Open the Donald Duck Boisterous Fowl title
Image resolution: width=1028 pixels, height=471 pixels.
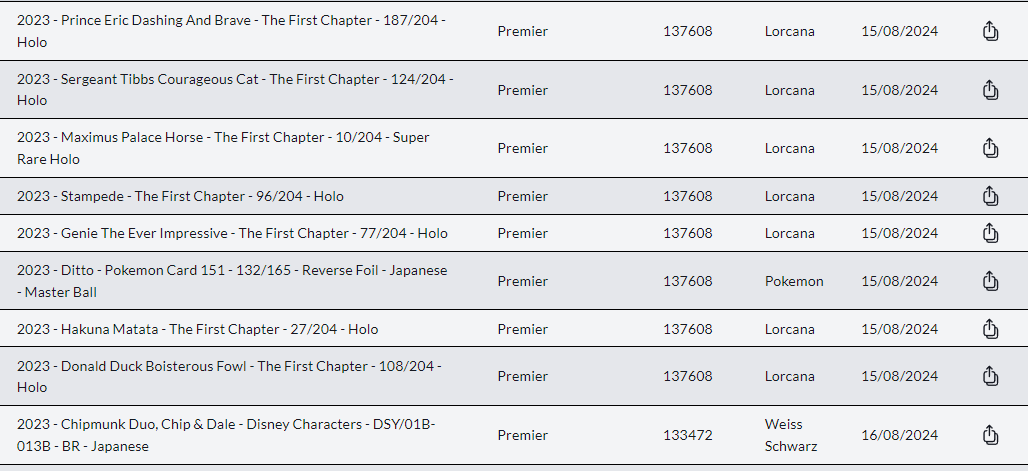(229, 376)
